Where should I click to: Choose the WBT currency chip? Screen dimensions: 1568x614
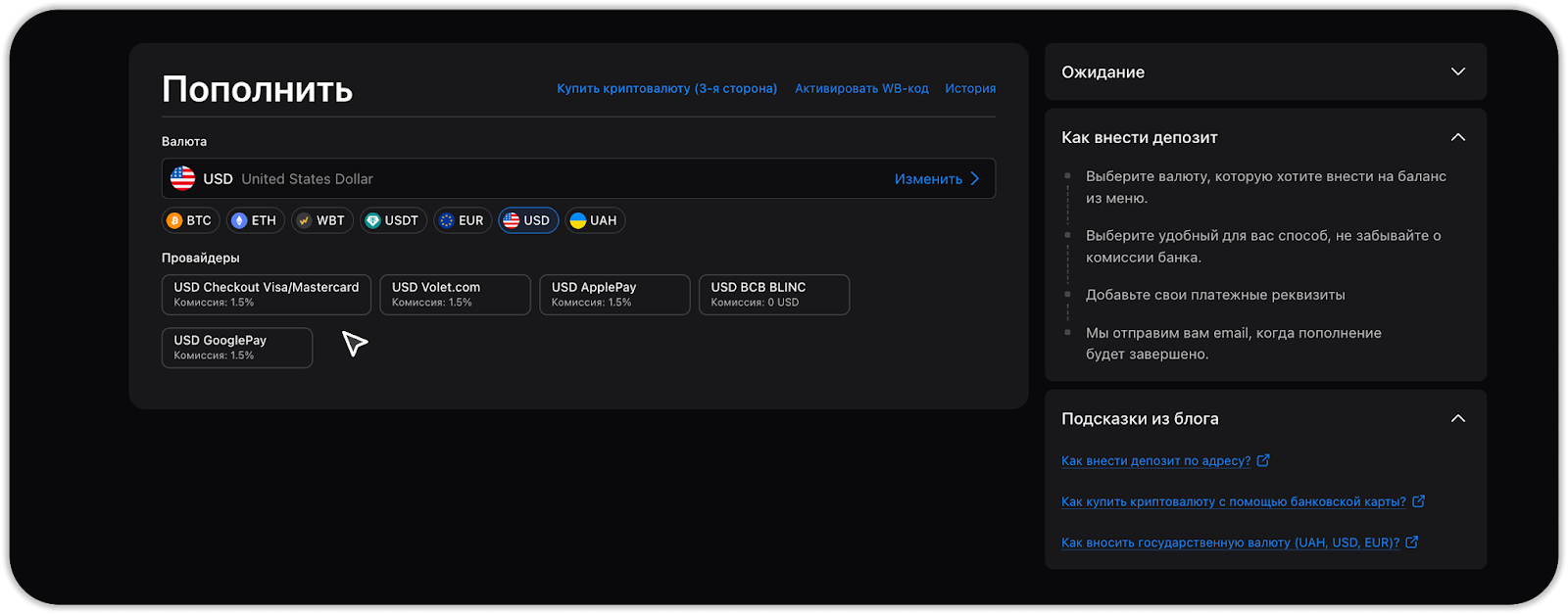[321, 220]
